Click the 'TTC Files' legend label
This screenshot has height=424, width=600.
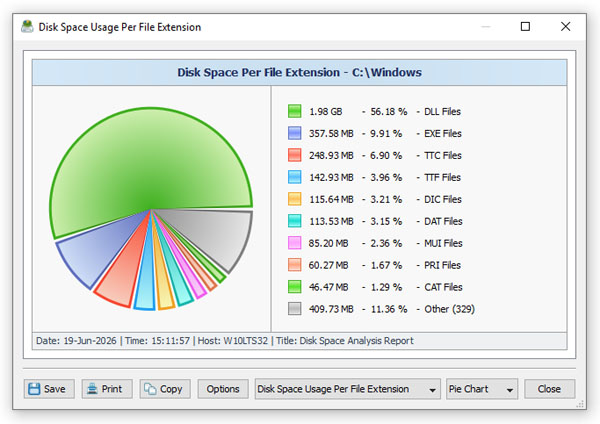click(x=443, y=155)
